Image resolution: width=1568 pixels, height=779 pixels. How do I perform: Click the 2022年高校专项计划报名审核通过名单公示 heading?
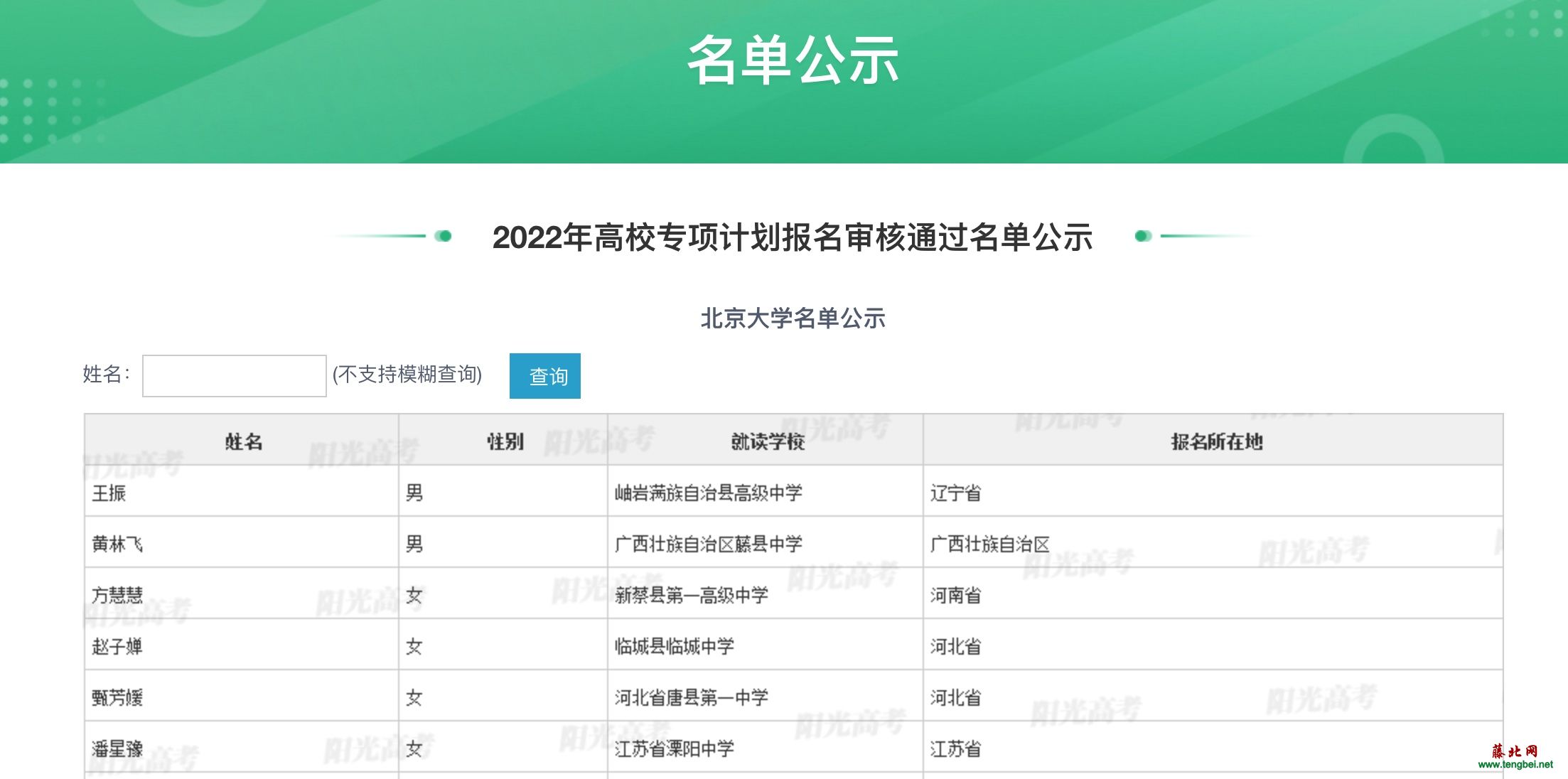pyautogui.click(x=793, y=237)
